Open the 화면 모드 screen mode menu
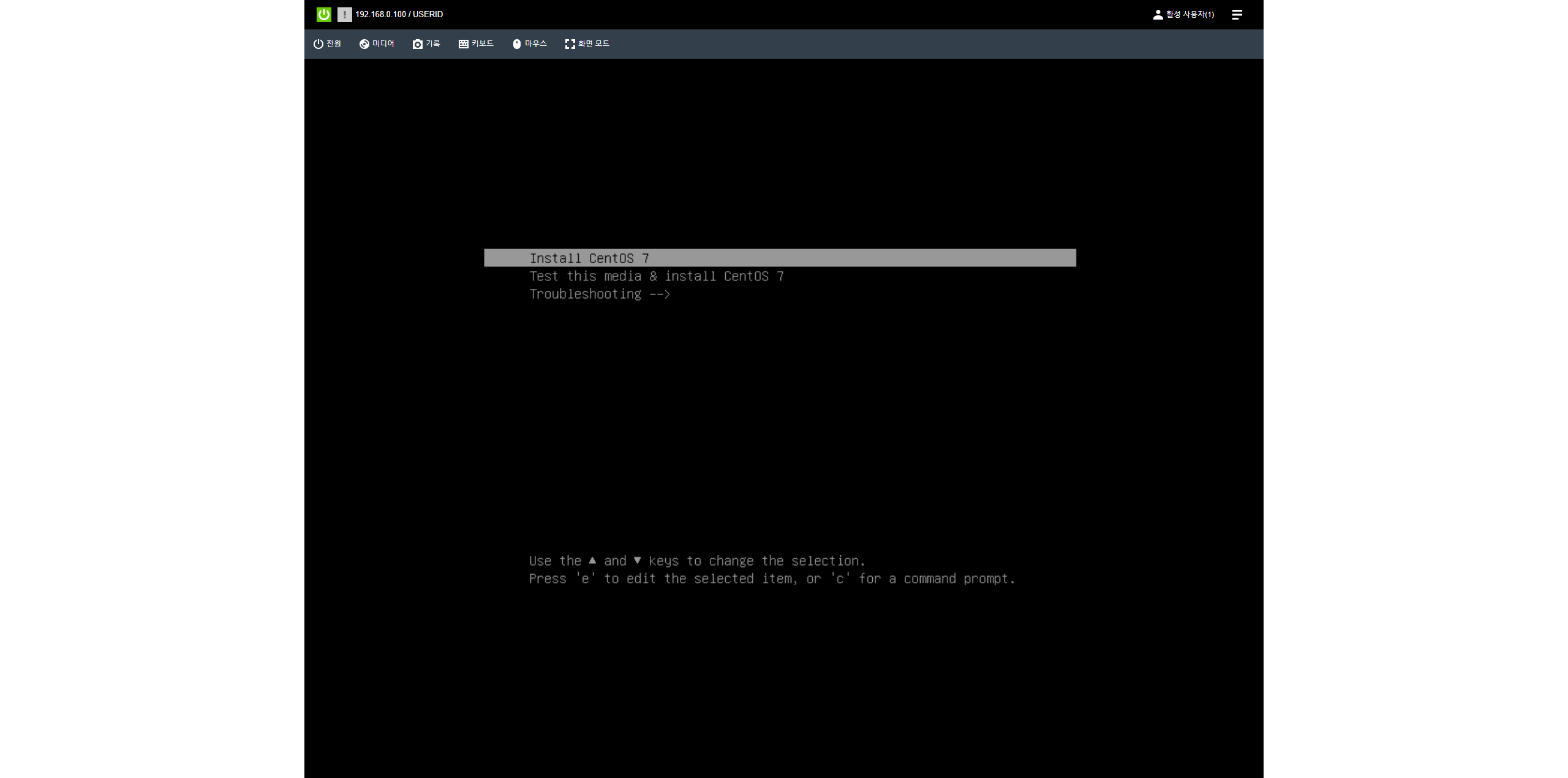The height and width of the screenshot is (778, 1568). [594, 44]
